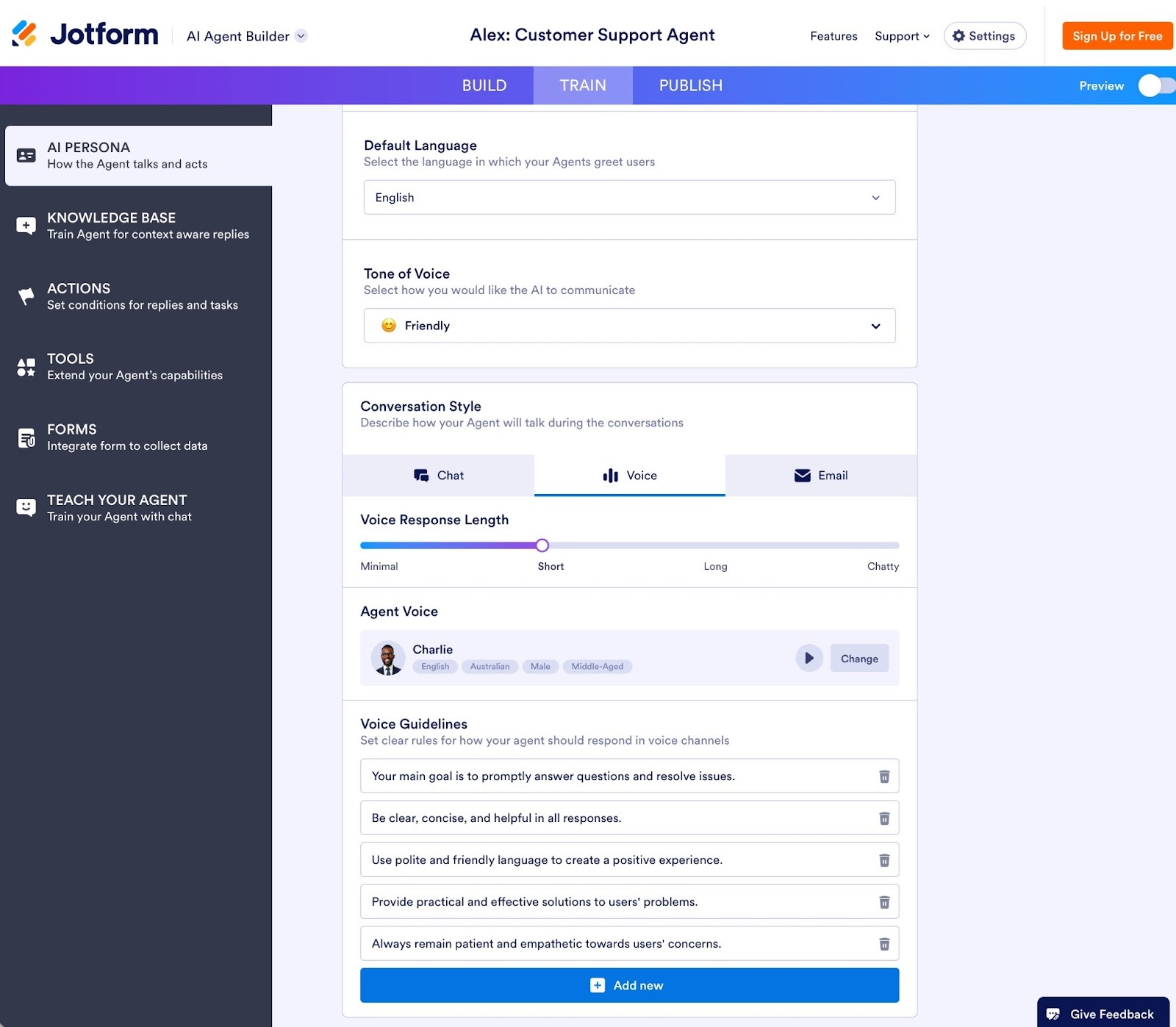Select the Forms integration icon
The height and width of the screenshot is (1027, 1176).
pos(26,437)
